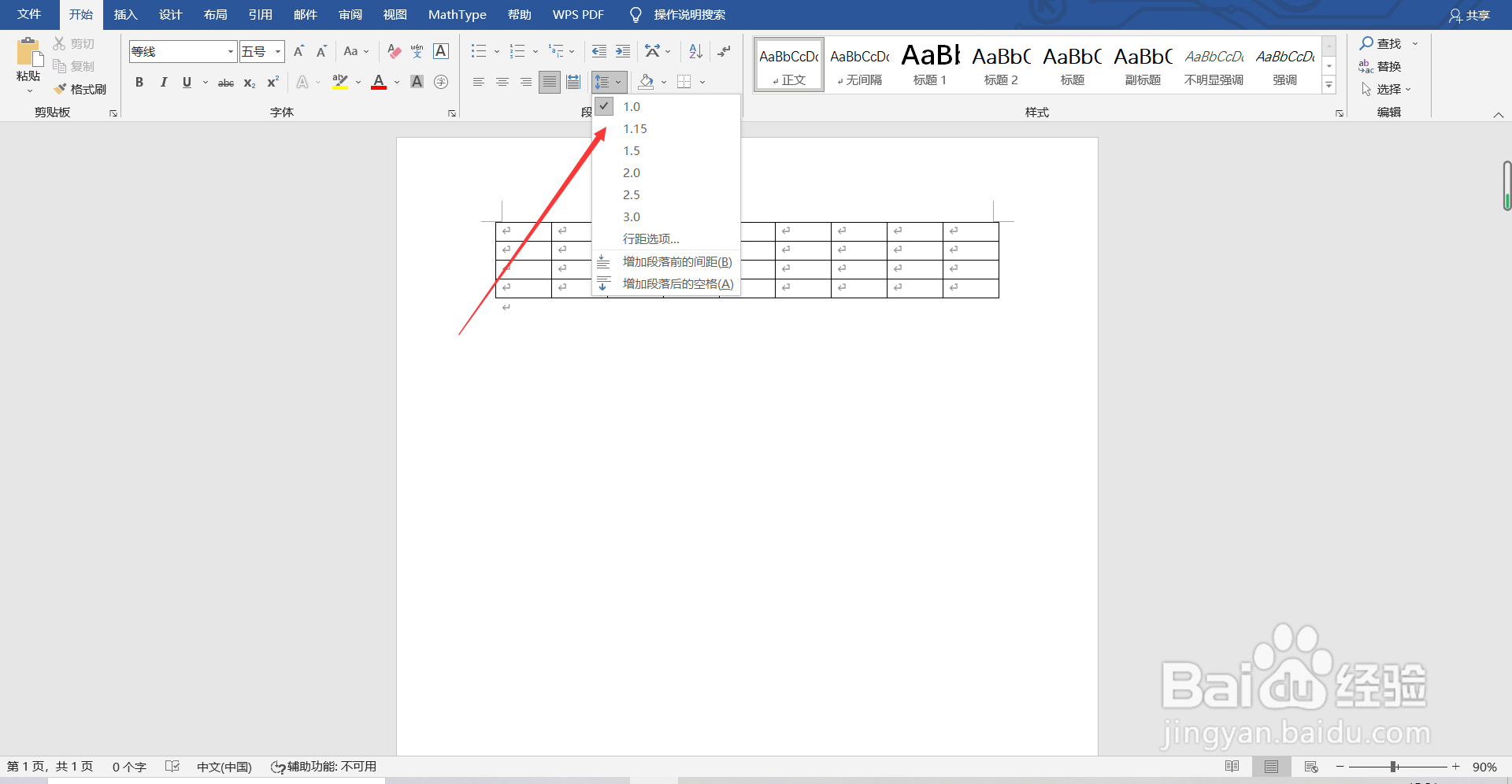Open text highlight color dropdown arrow
Screen dimensions: 1512x784
click(358, 82)
